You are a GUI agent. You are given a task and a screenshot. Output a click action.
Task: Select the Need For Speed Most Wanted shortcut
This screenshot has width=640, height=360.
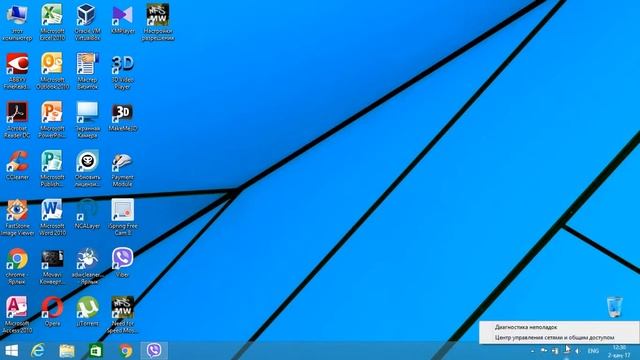122,315
